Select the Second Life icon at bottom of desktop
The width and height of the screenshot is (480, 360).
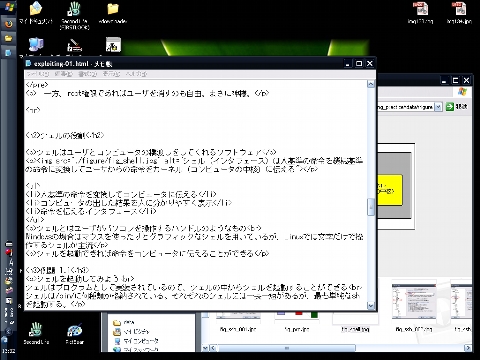36,333
